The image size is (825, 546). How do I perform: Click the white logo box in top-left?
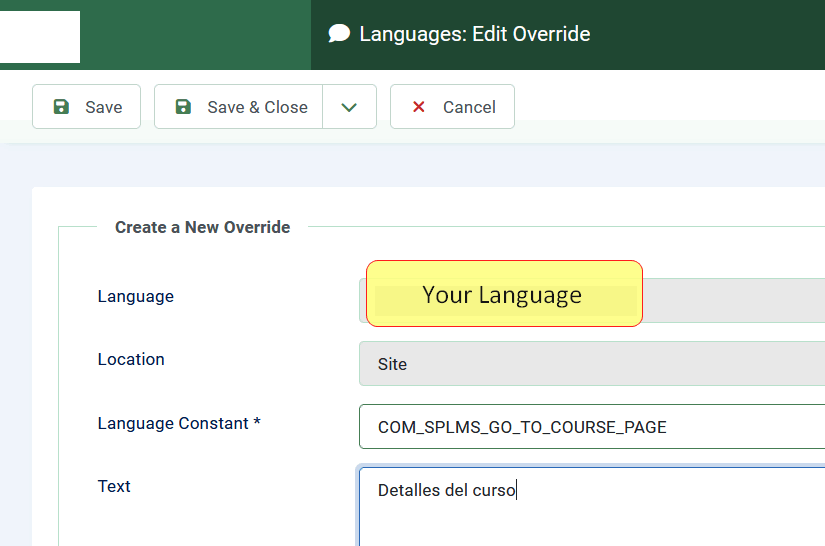tap(39, 37)
